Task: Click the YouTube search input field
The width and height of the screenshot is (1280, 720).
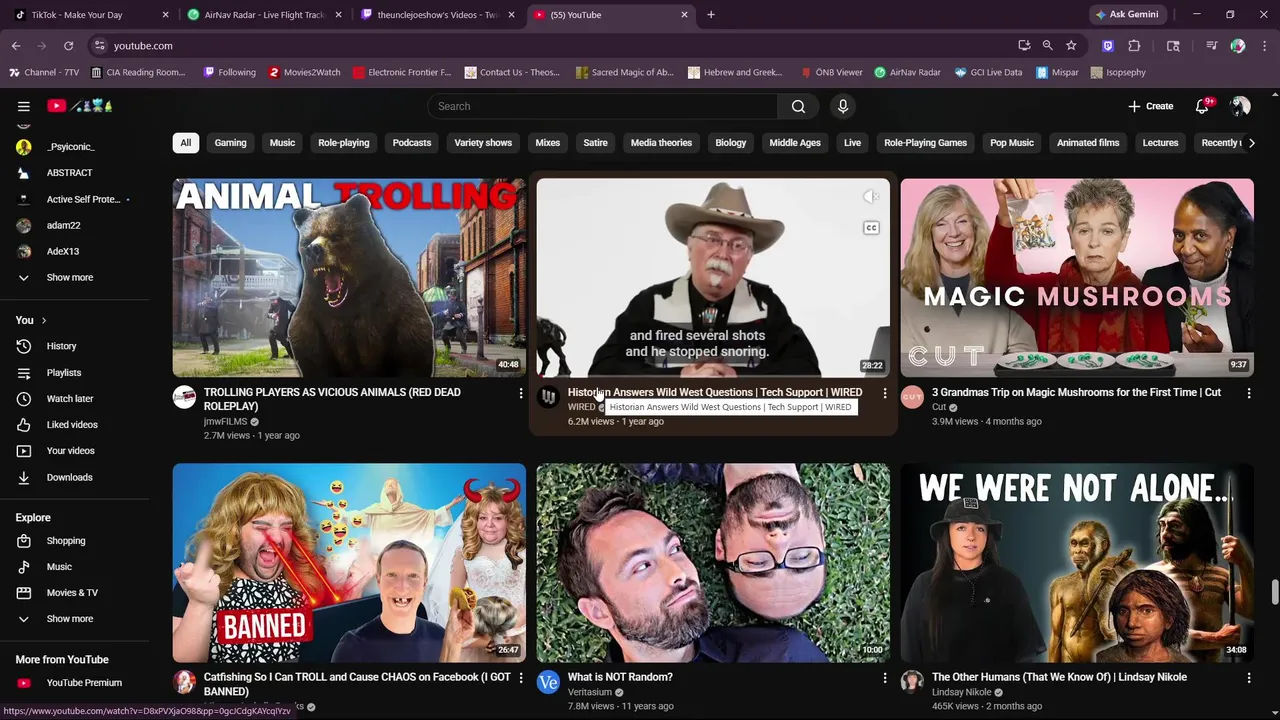Action: tap(603, 106)
